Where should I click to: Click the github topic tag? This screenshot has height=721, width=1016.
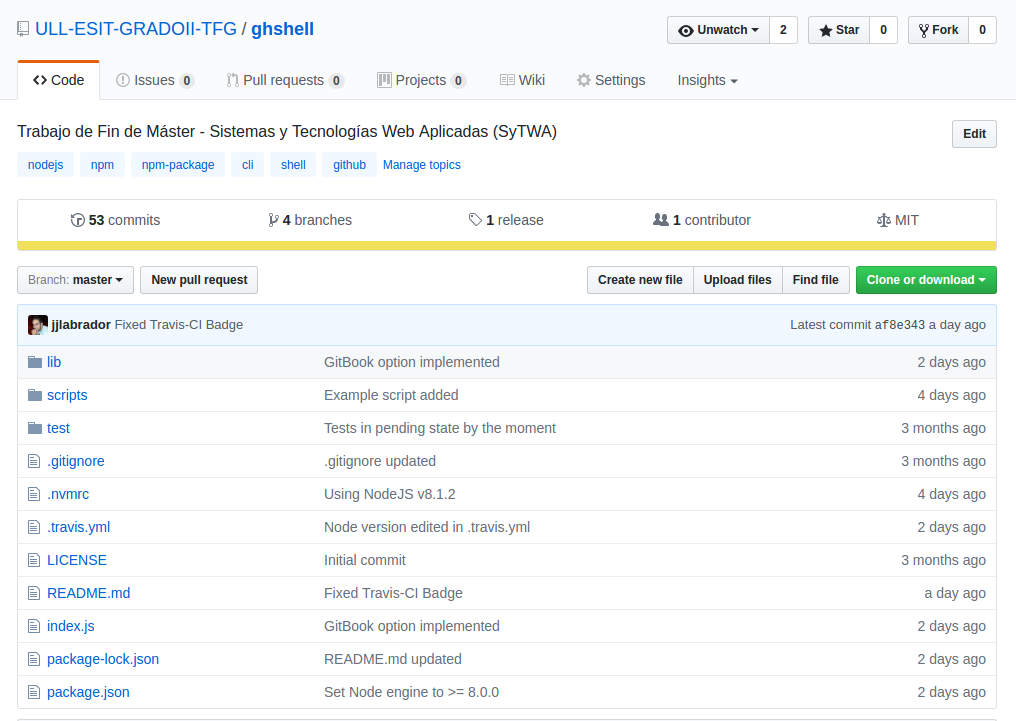click(349, 165)
